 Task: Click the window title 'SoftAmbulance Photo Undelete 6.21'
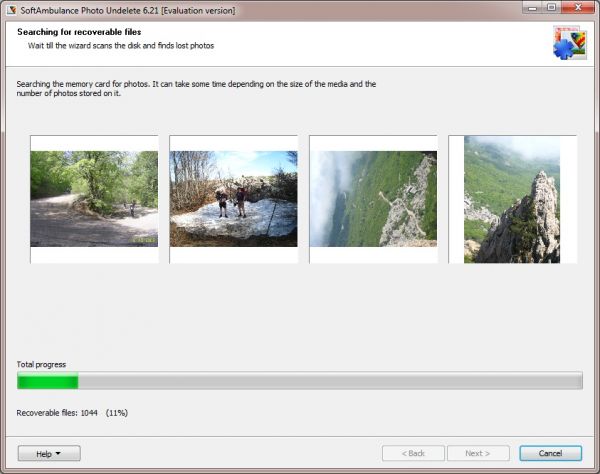click(128, 10)
